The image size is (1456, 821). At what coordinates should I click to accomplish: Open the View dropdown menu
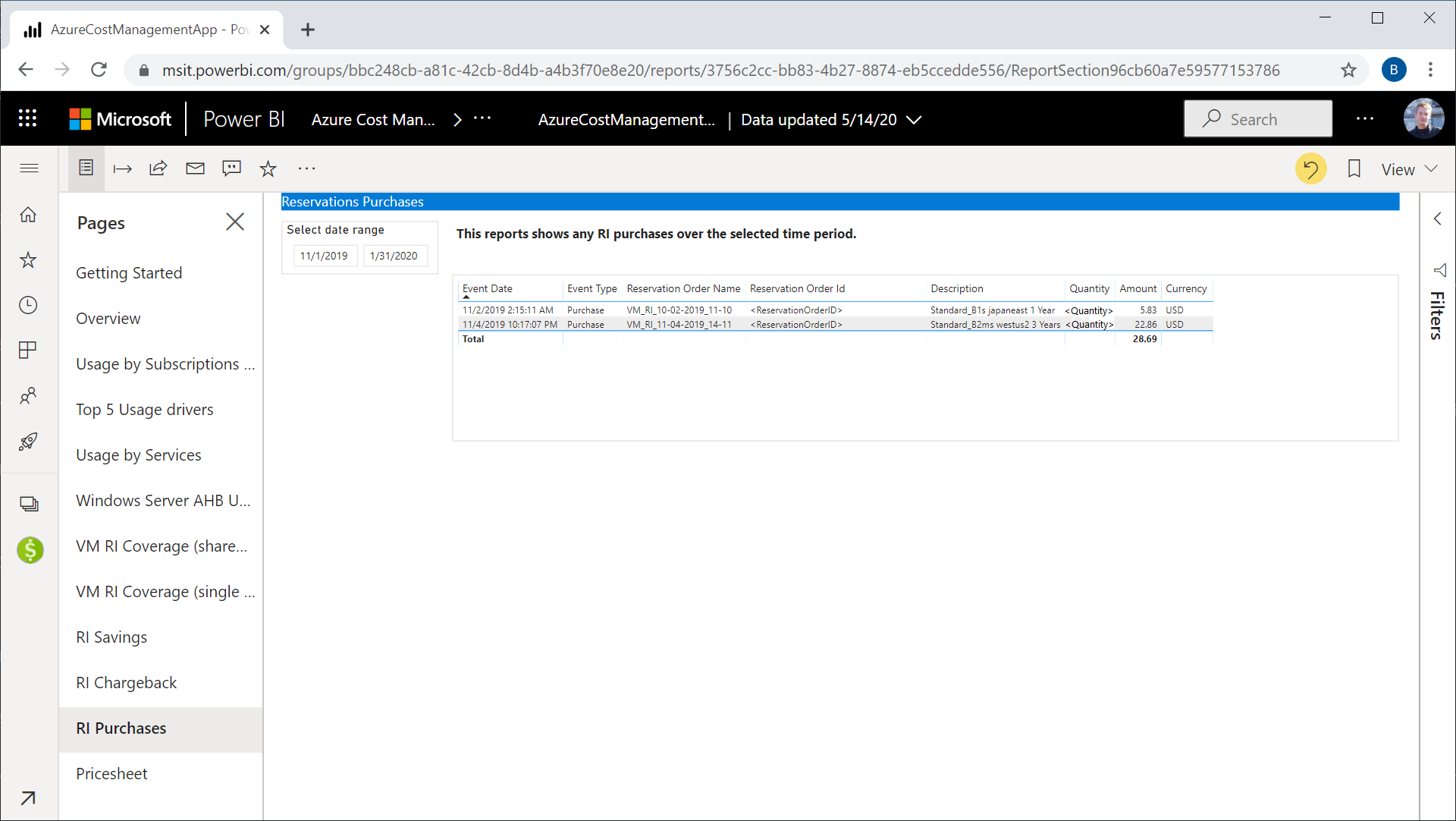tap(1408, 169)
